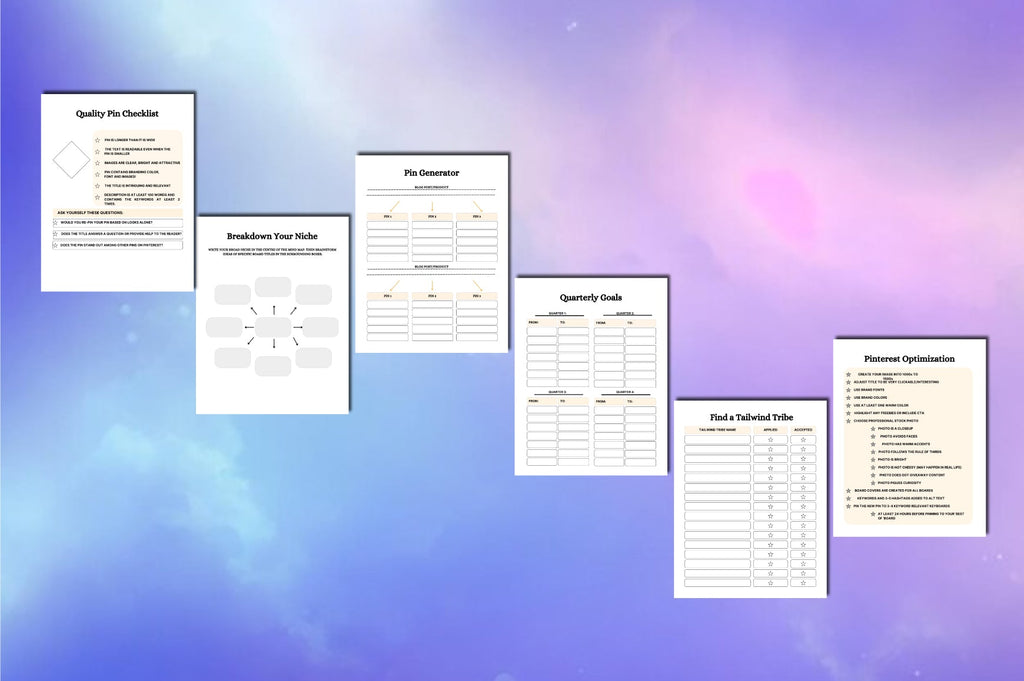
Task: Click the 'Quarterly Goals' heading
Action: click(591, 298)
